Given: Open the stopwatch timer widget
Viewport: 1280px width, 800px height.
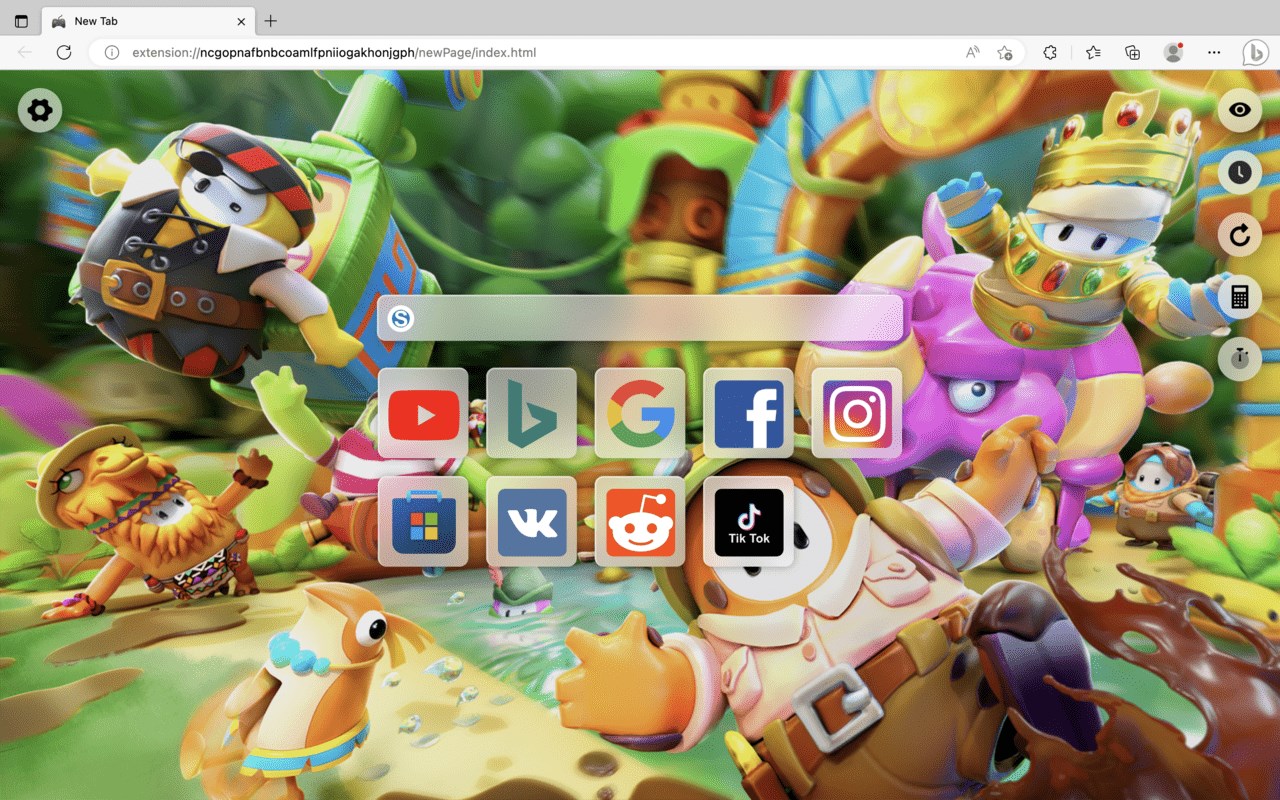Looking at the screenshot, I should click(1239, 358).
